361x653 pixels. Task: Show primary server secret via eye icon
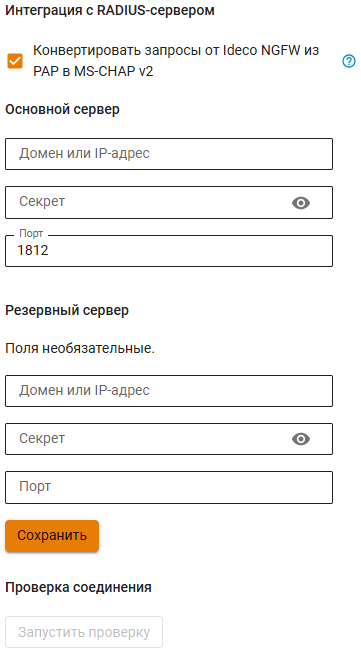click(x=301, y=203)
